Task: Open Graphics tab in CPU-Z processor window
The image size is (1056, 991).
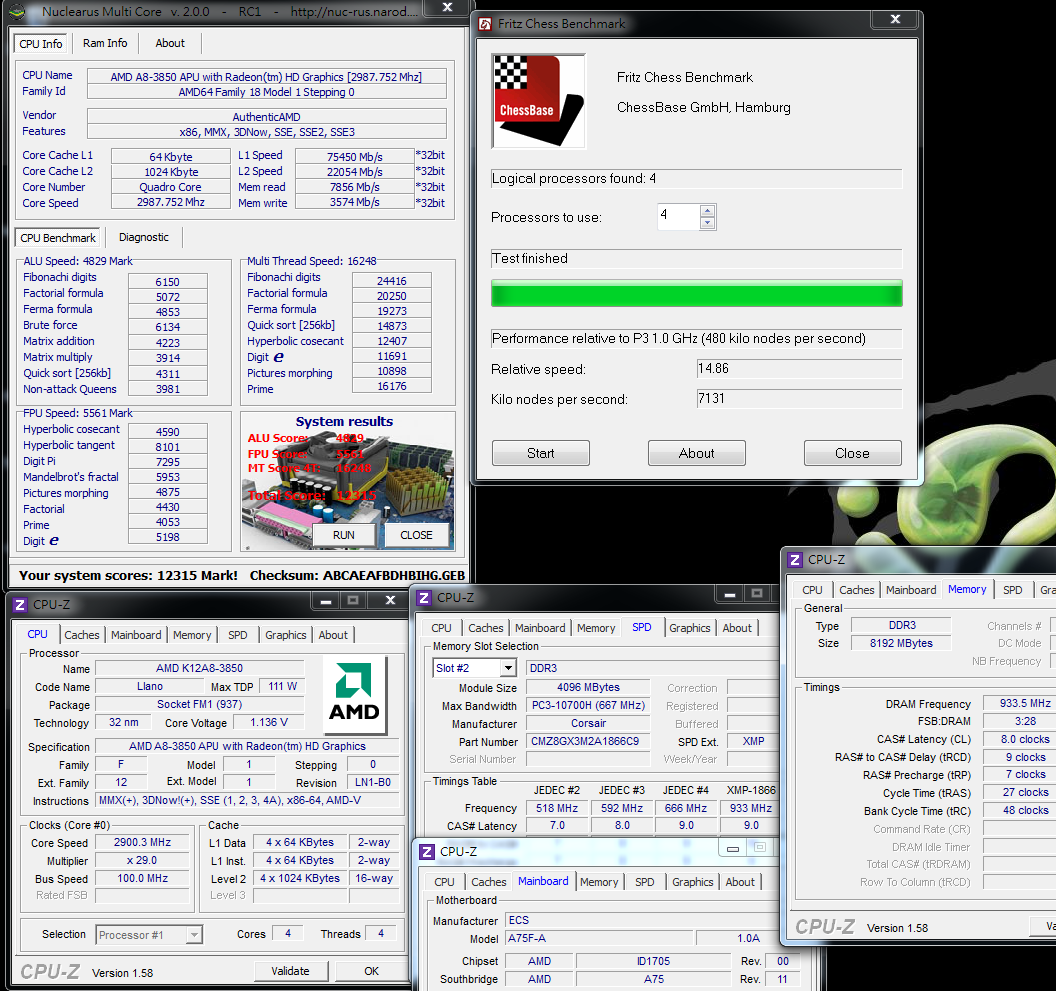Action: click(x=286, y=635)
